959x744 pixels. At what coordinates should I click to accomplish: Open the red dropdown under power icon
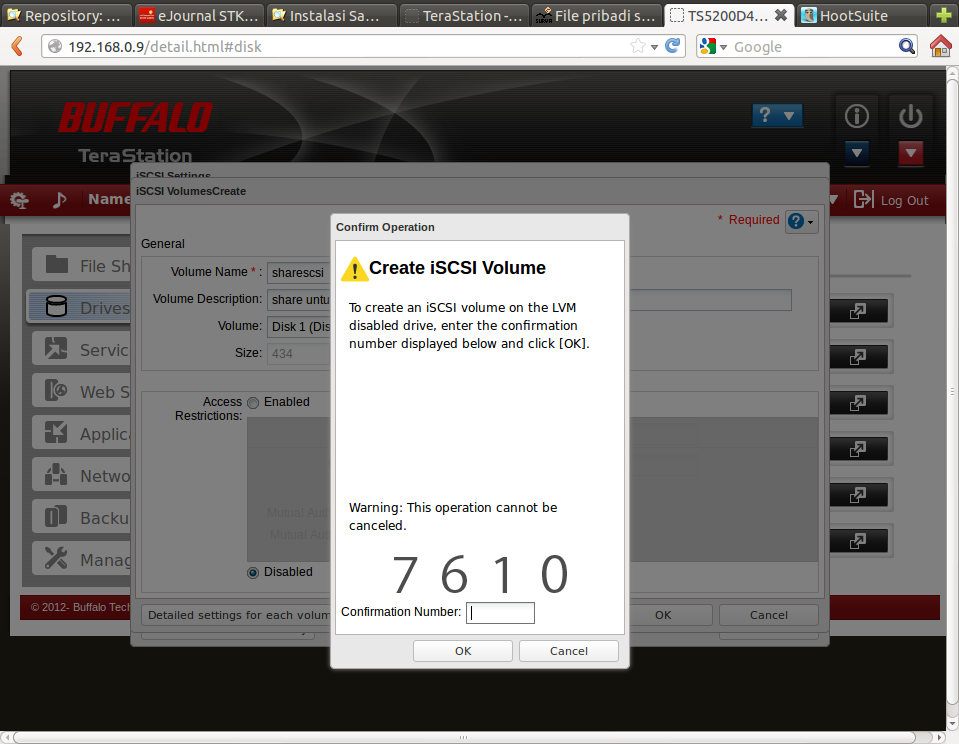point(910,153)
